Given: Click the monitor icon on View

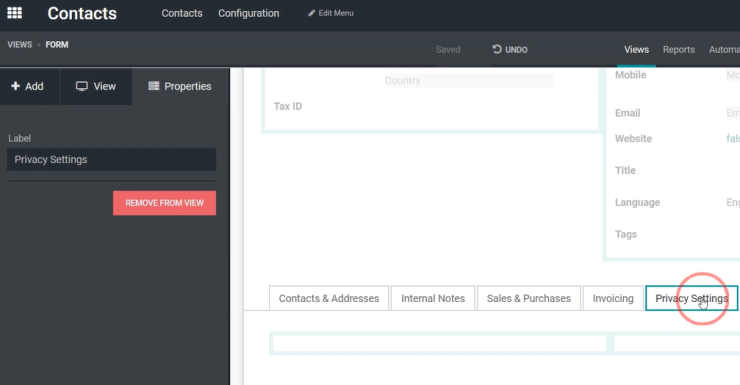Looking at the screenshot, I should pyautogui.click(x=82, y=86).
